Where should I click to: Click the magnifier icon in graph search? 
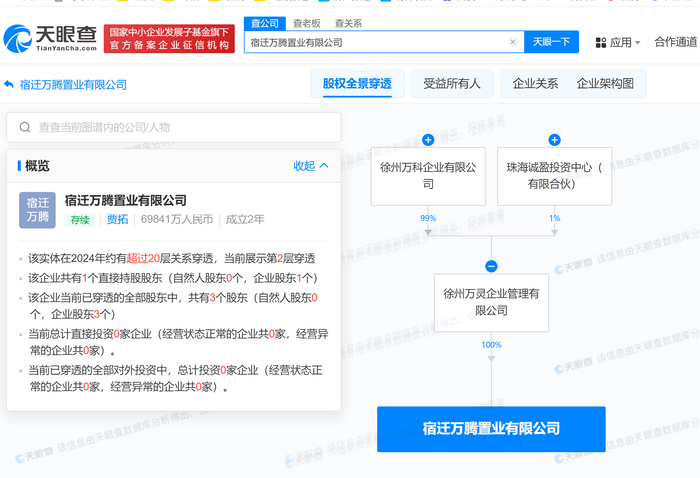[x=25, y=127]
